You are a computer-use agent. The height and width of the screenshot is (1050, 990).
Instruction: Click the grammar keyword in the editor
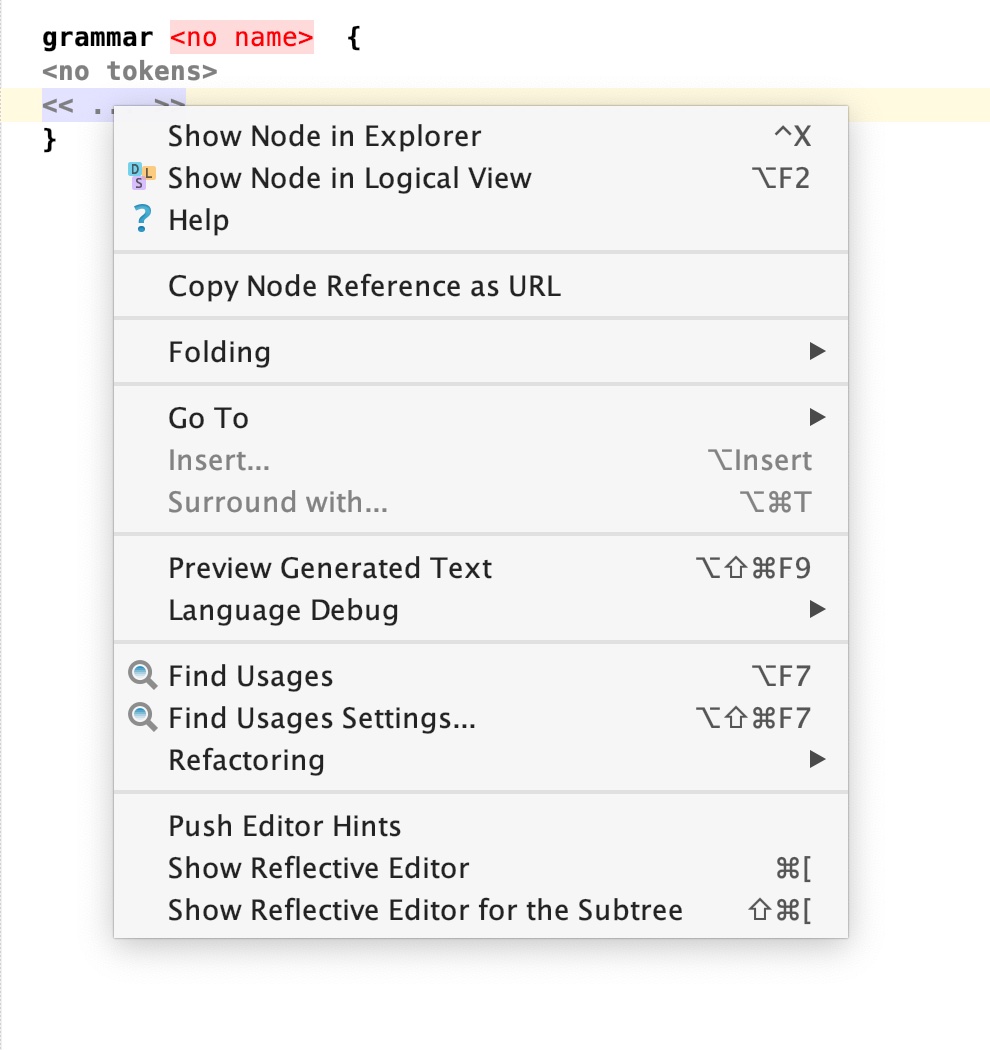[97, 39]
